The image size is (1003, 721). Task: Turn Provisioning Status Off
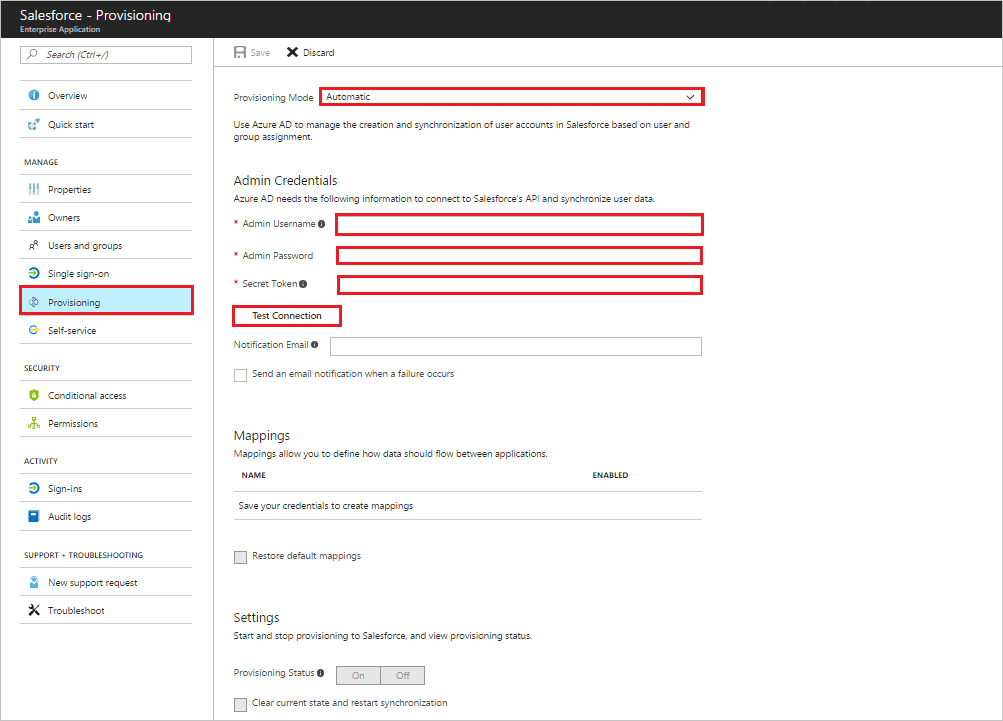click(x=403, y=675)
